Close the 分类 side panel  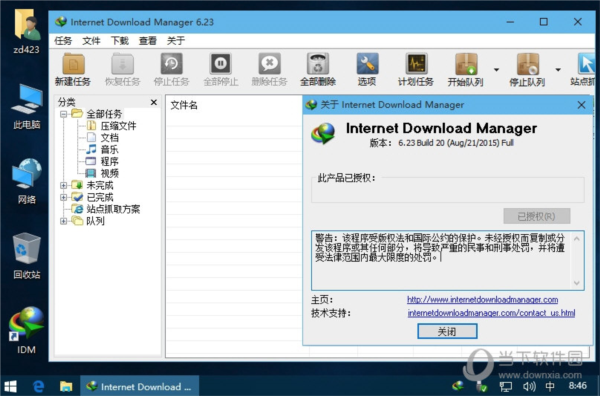(x=154, y=102)
